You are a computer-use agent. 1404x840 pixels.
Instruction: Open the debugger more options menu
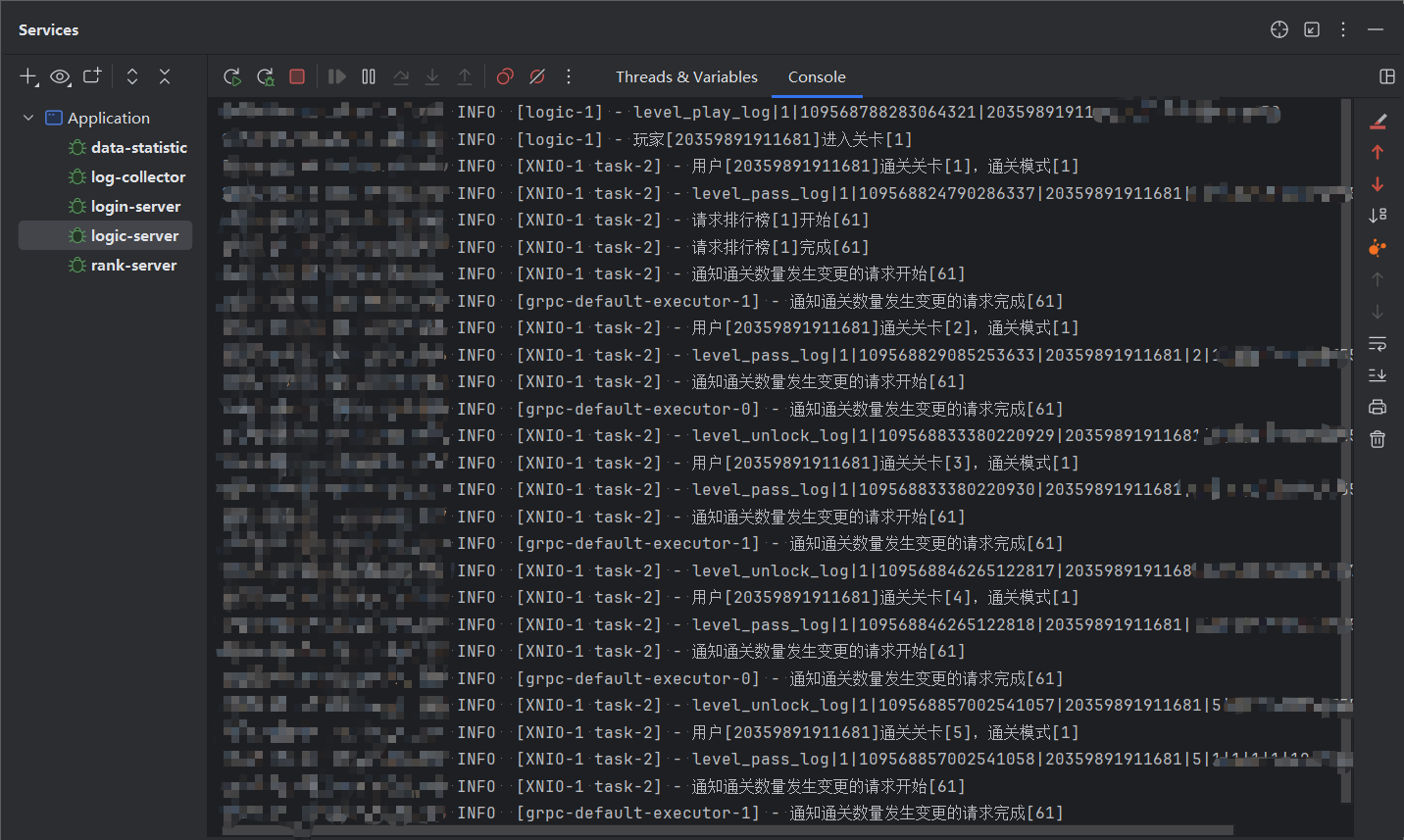[x=569, y=75]
